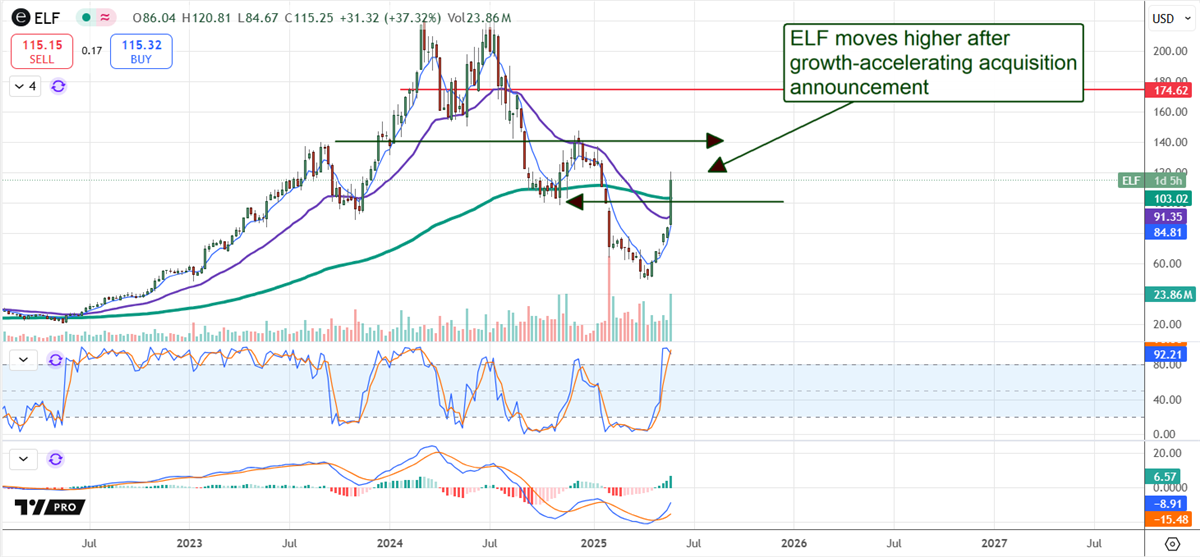1200x557 pixels.
Task: Click the green 103.02 moving average label
Action: 1169,199
